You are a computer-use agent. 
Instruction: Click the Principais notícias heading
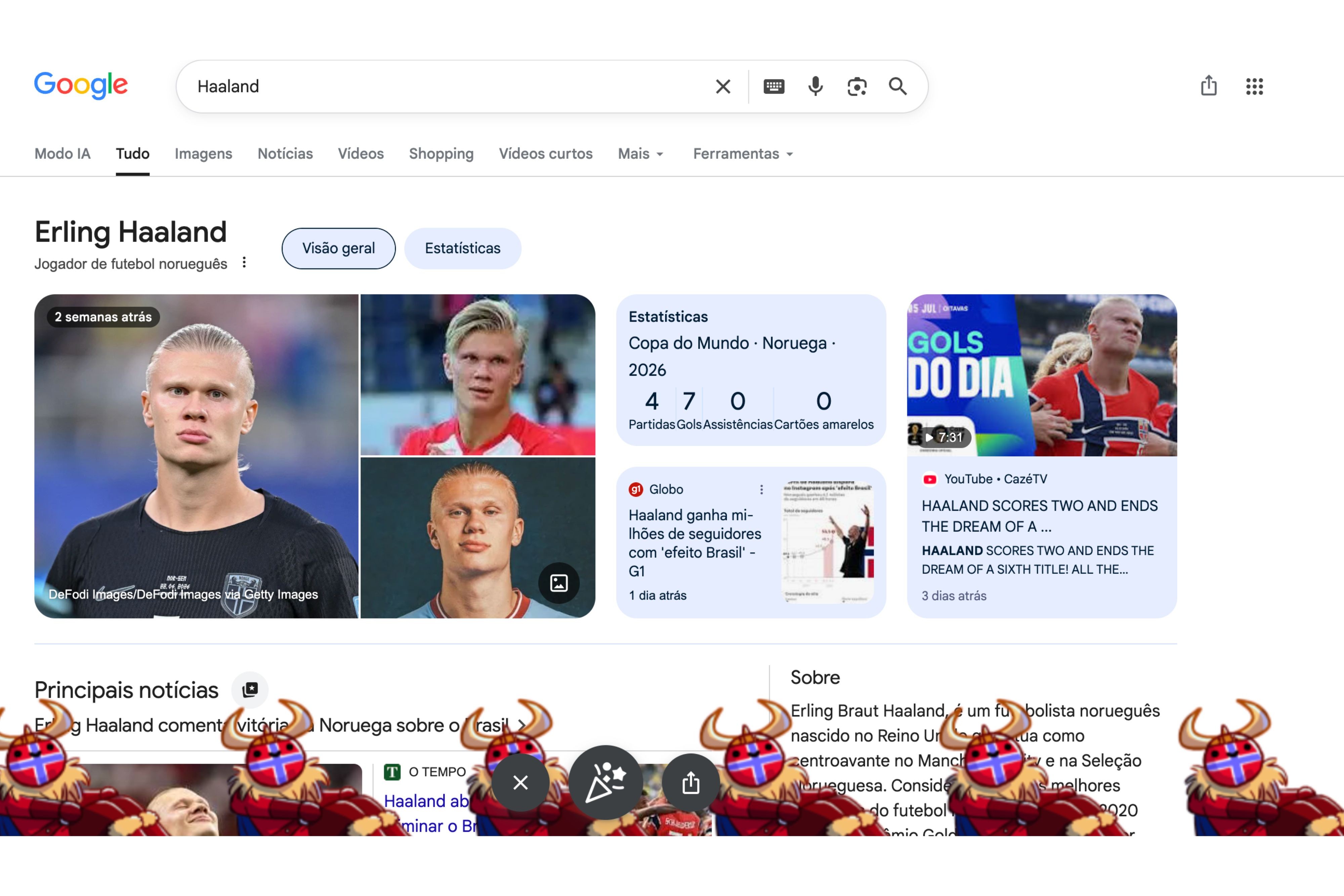[126, 690]
